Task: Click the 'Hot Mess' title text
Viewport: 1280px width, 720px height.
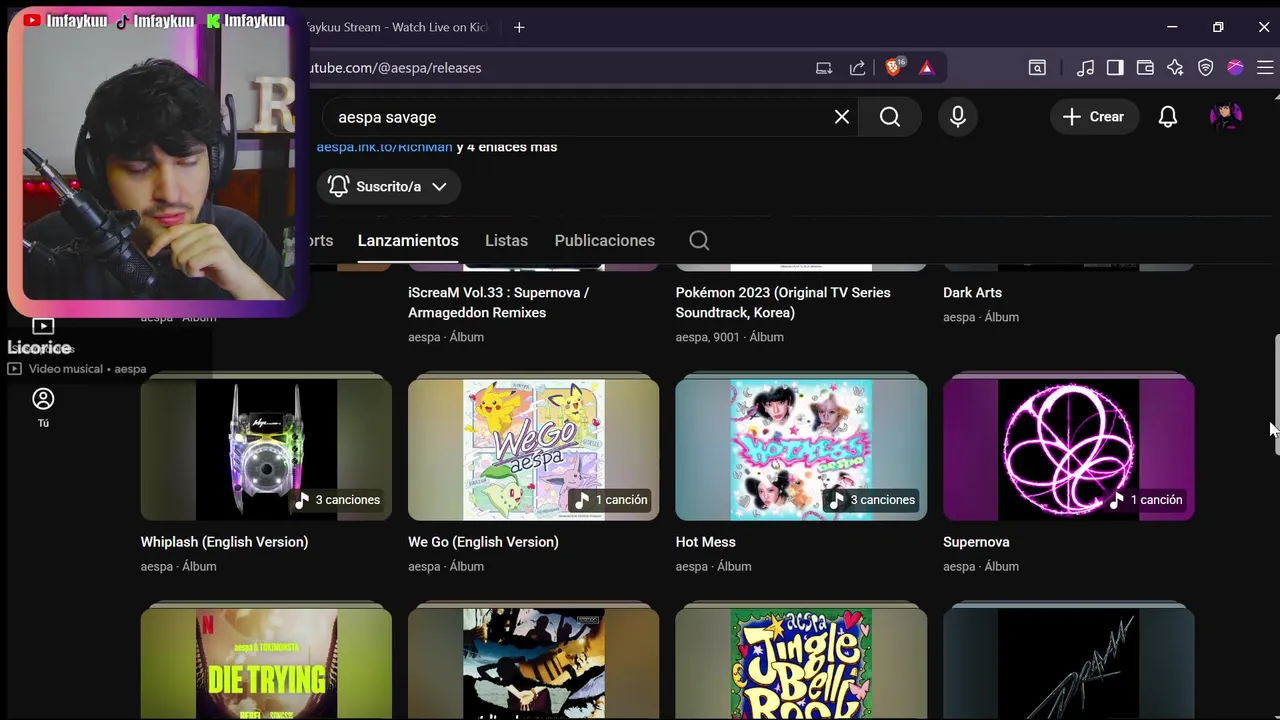Action: coord(705,542)
